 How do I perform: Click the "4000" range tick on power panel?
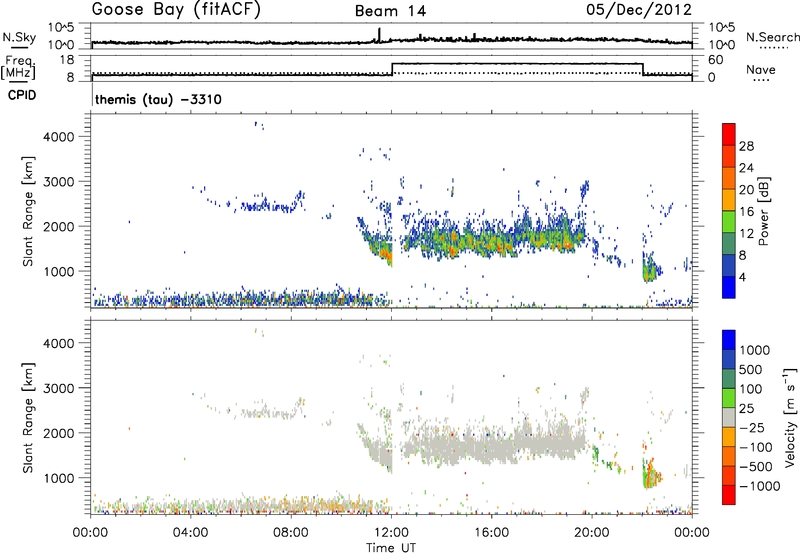pyautogui.click(x=59, y=137)
